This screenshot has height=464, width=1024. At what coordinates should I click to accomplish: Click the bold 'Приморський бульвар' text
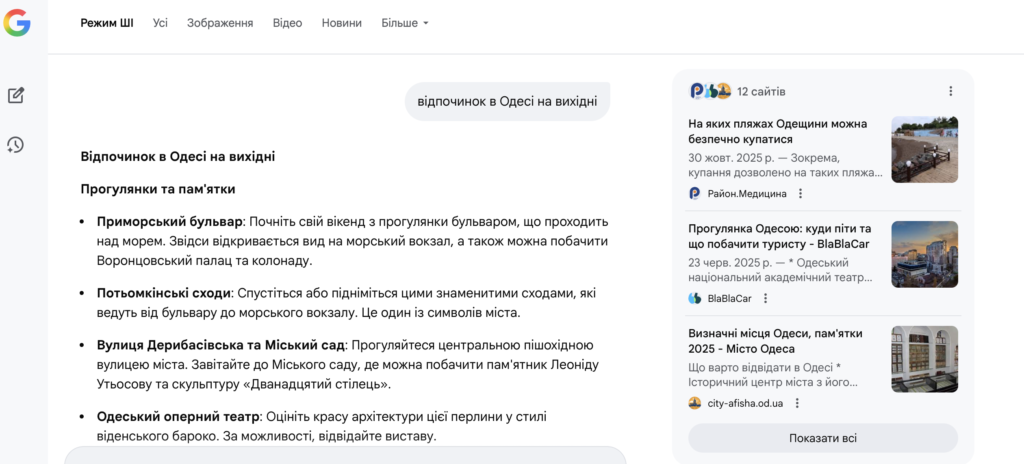(170, 221)
